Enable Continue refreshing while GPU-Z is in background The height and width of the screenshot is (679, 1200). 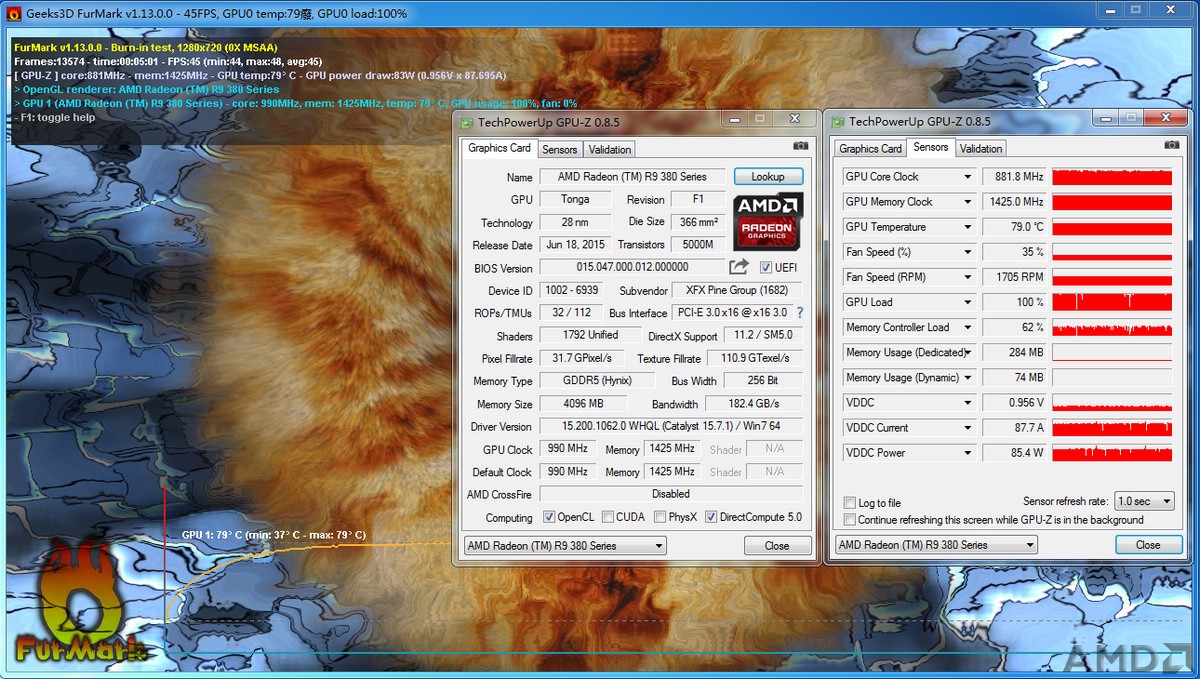tap(850, 520)
